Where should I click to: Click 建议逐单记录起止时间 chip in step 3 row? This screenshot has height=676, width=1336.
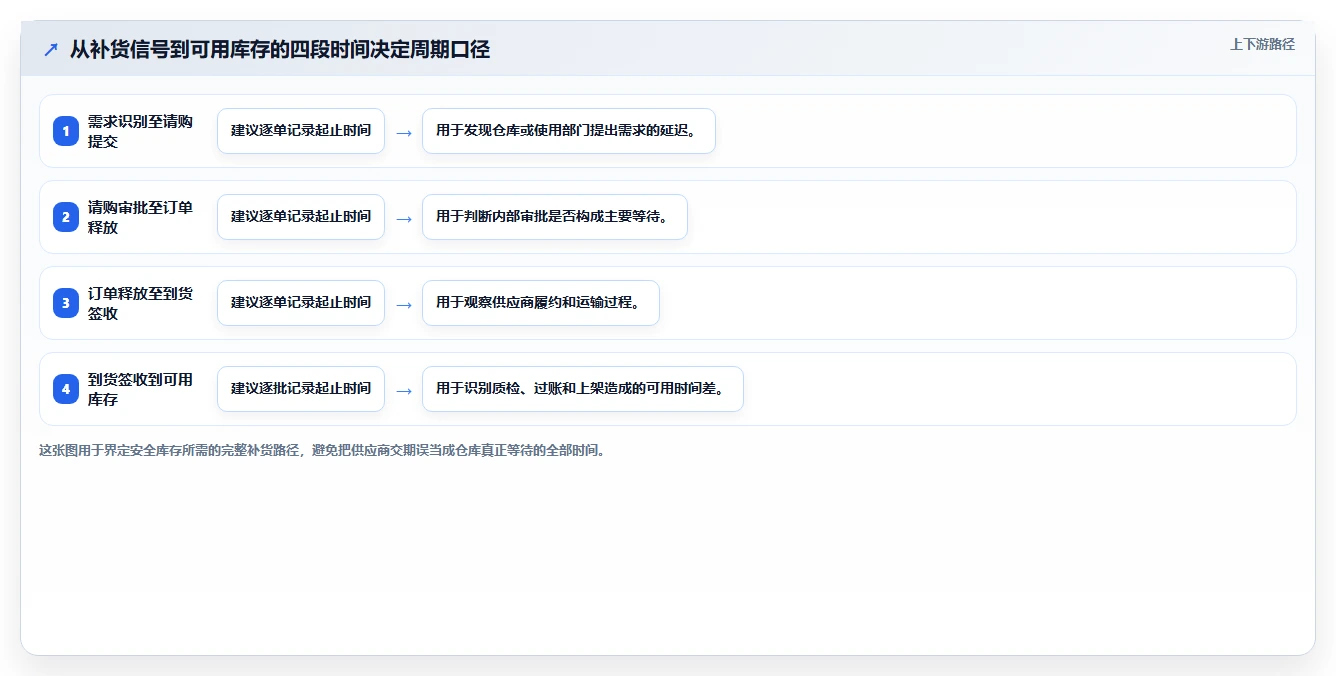(x=301, y=303)
